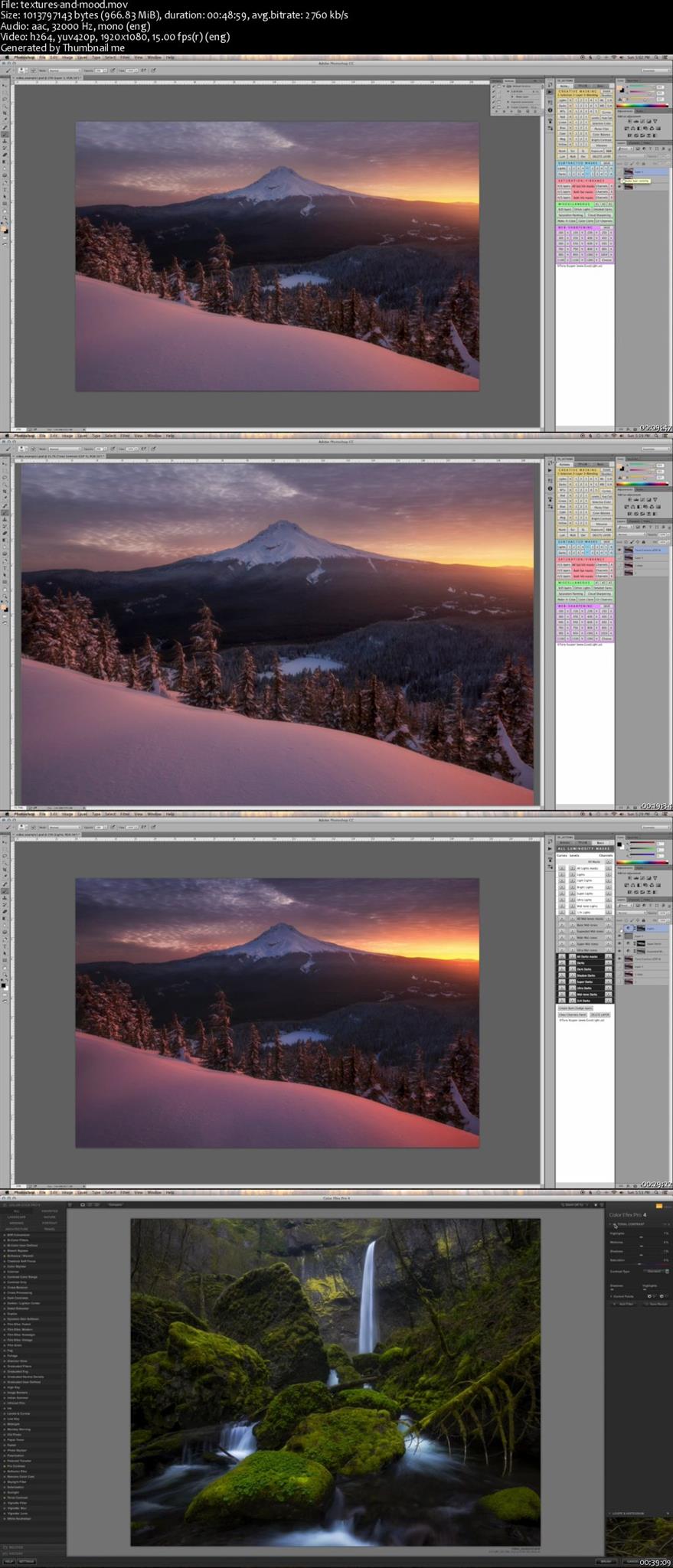Image resolution: width=673 pixels, height=1568 pixels.
Task: Click DELETE LAYER button in third frame mask panel
Action: (600, 1014)
